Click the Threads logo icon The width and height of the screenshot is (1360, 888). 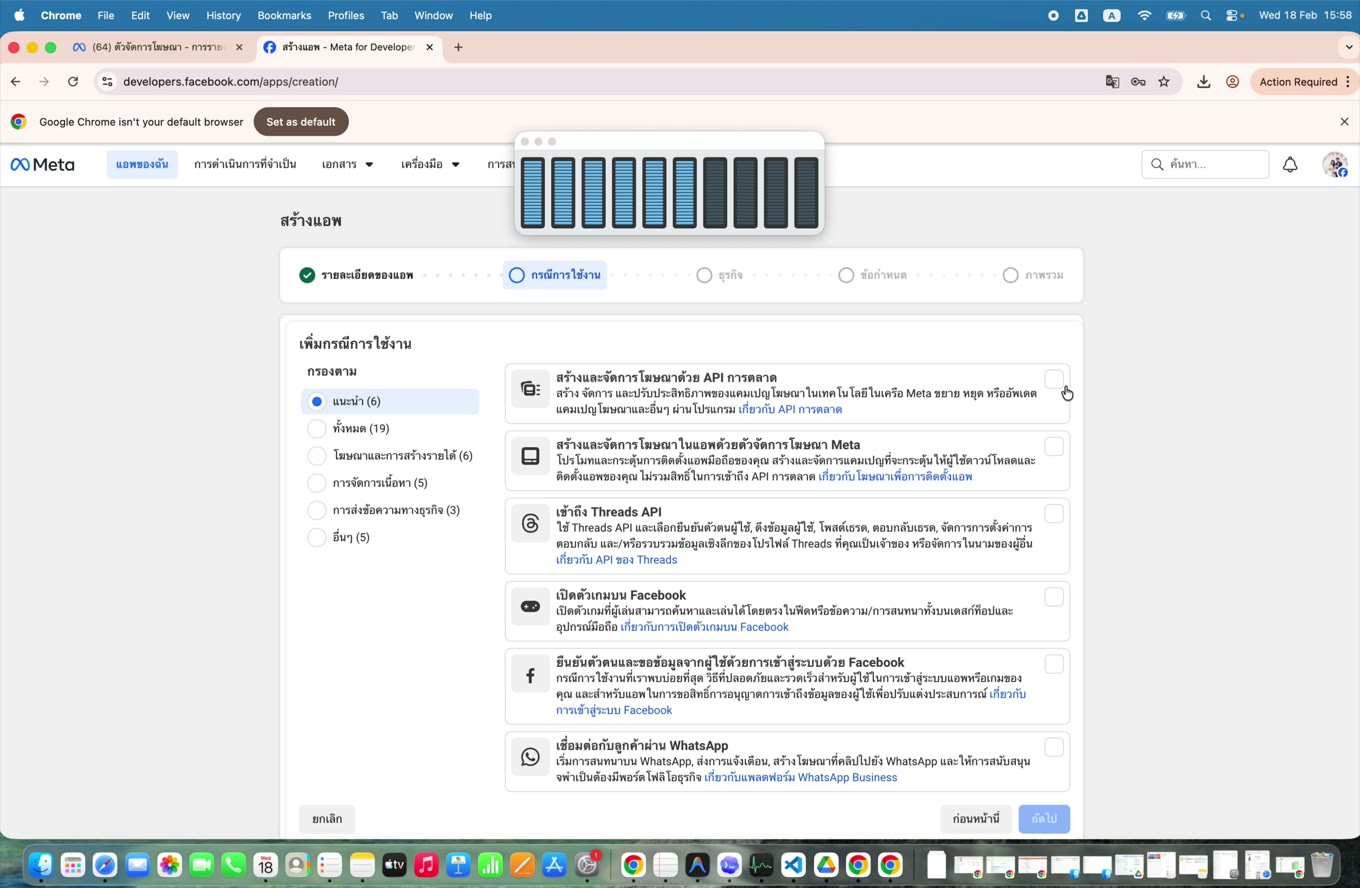[530, 523]
